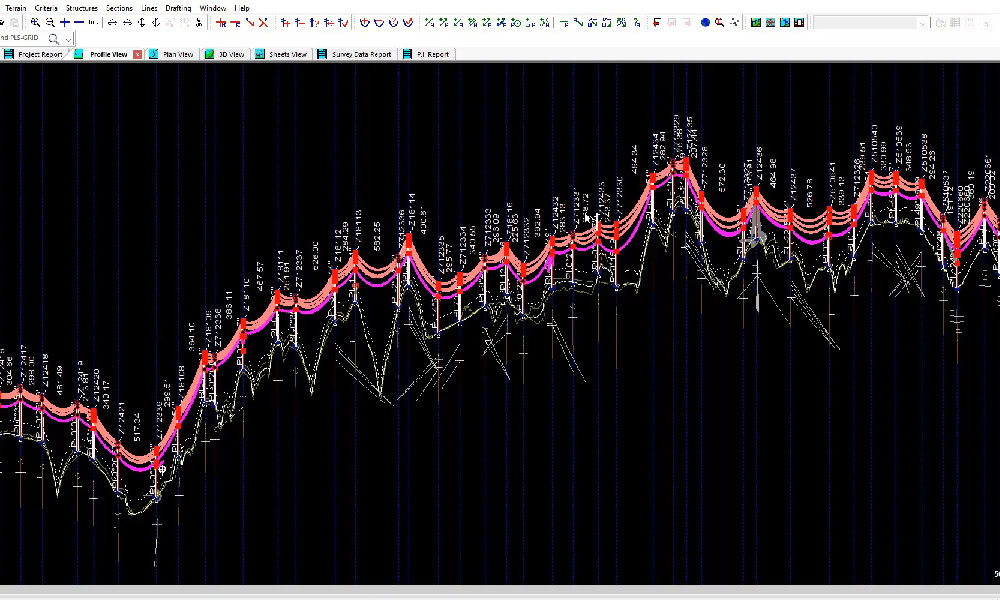Click the last of four view-layout icons
Screen dimensions: 1000x600
tap(800, 22)
